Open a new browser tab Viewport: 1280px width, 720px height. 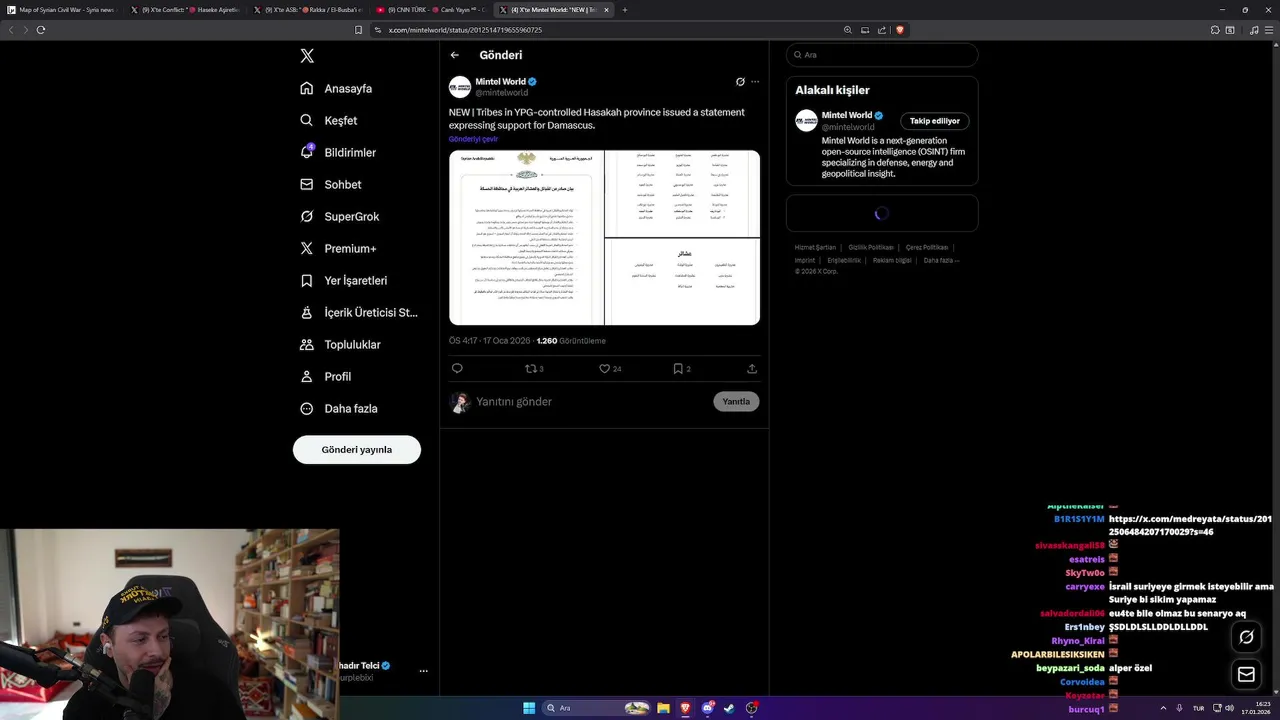click(625, 10)
